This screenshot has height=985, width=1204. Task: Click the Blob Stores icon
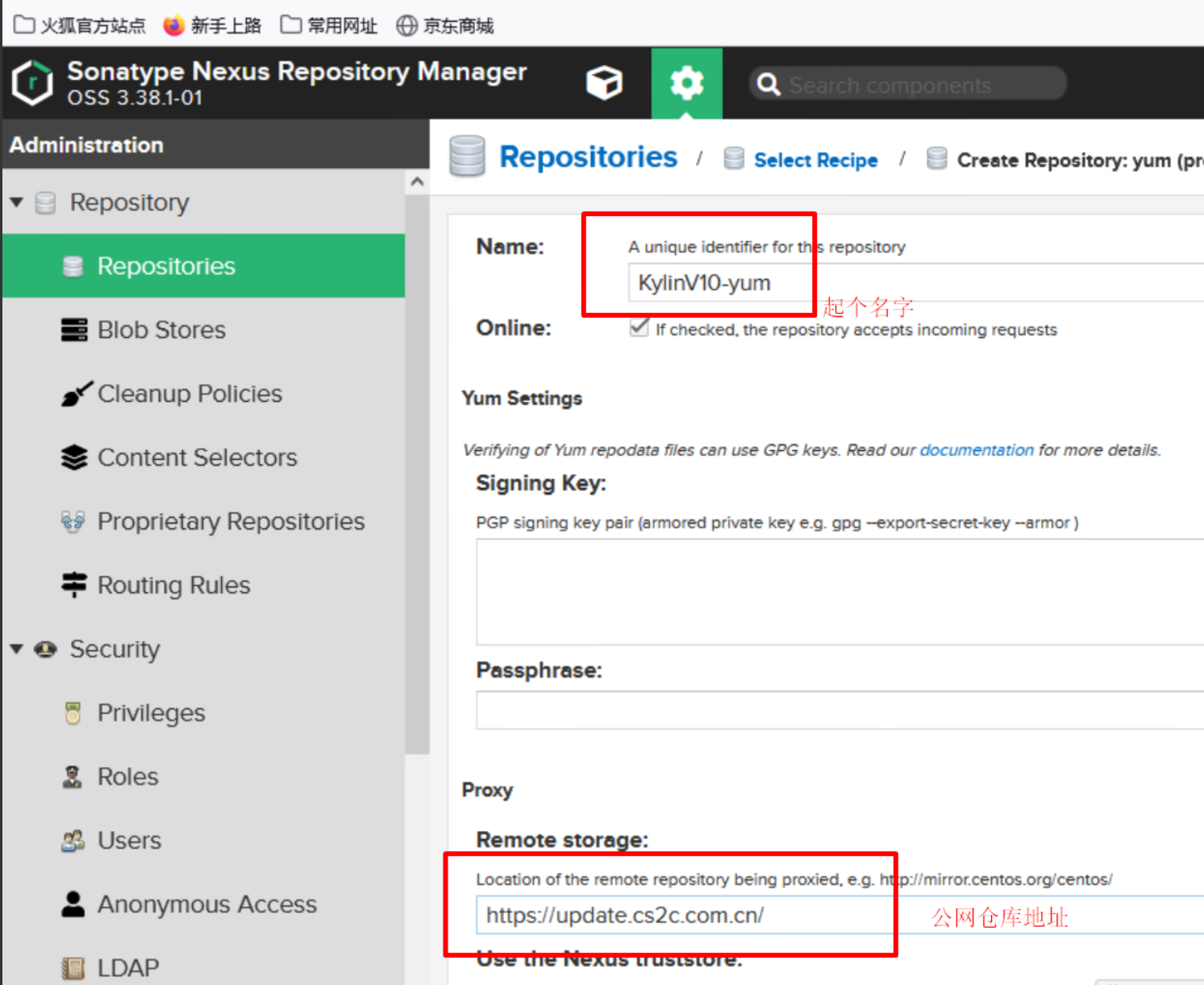coord(73,330)
